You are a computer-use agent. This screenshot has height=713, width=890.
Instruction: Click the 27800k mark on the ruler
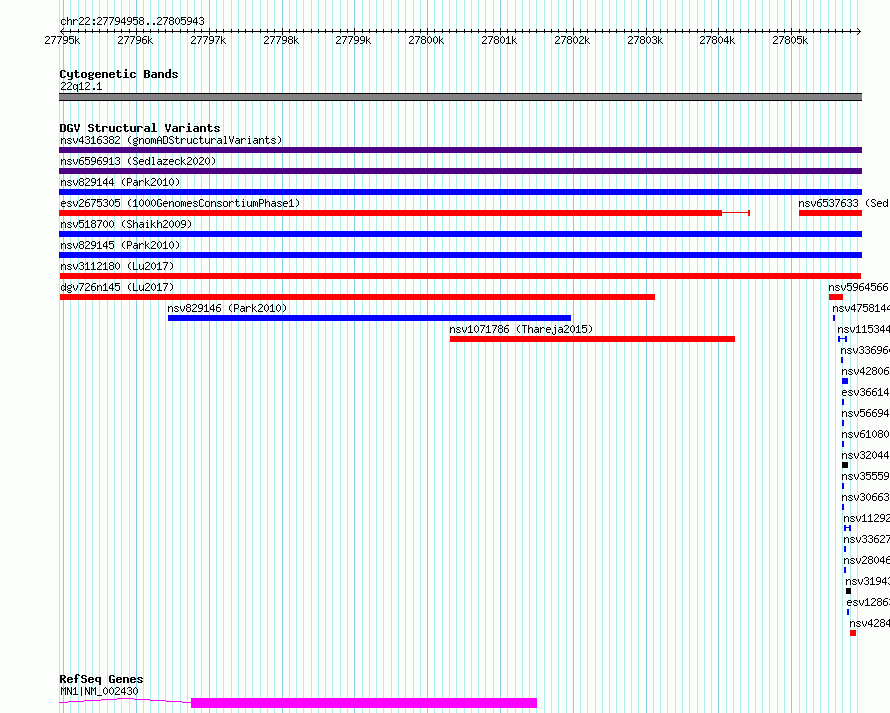coord(426,40)
